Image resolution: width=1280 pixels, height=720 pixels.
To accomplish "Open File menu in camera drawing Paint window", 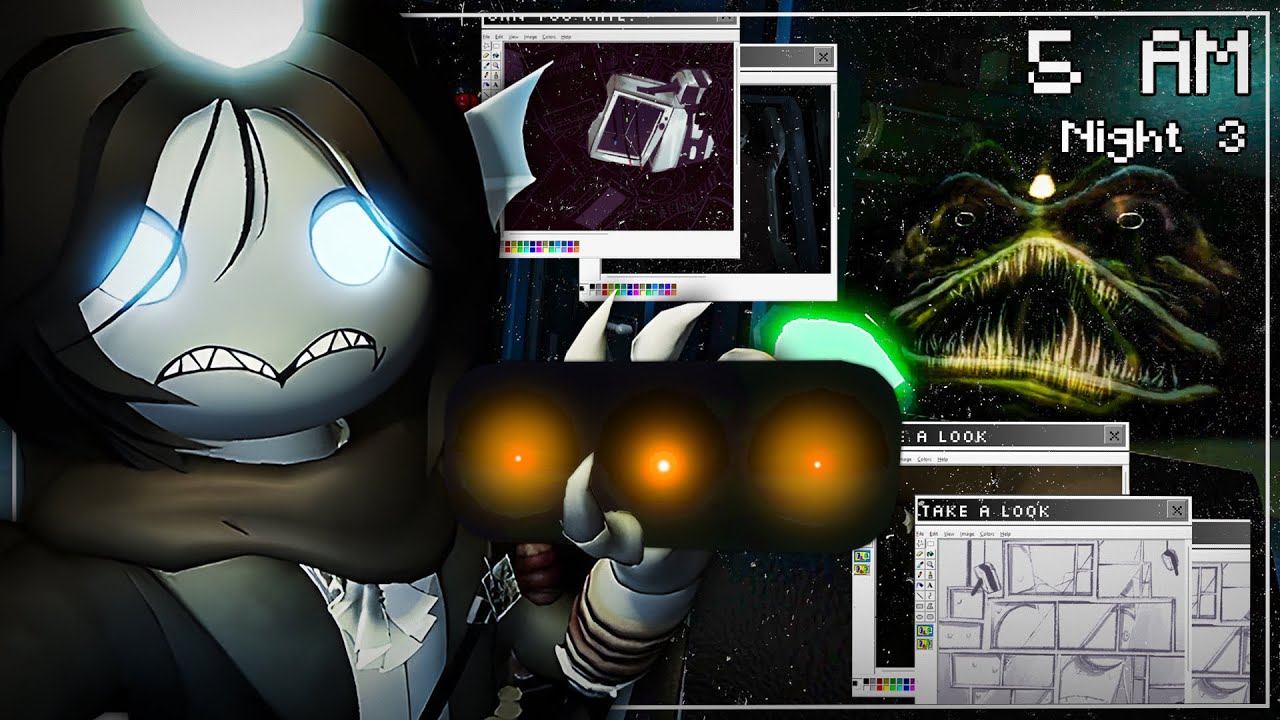I will click(487, 36).
